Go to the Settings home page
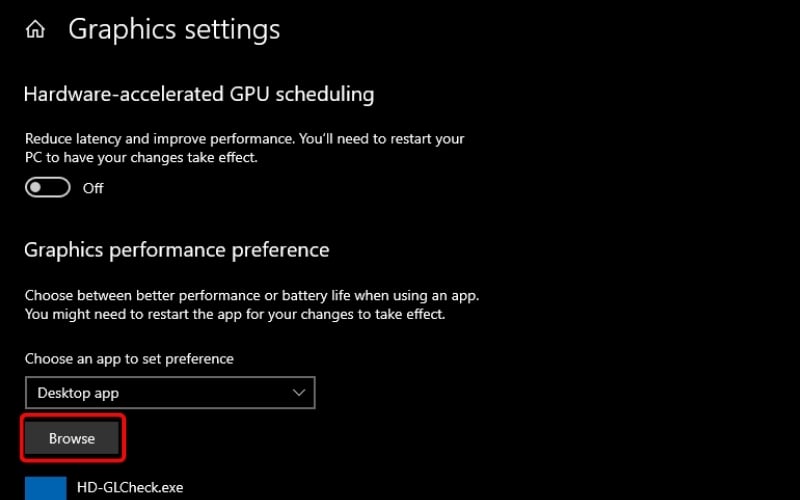 (35, 30)
